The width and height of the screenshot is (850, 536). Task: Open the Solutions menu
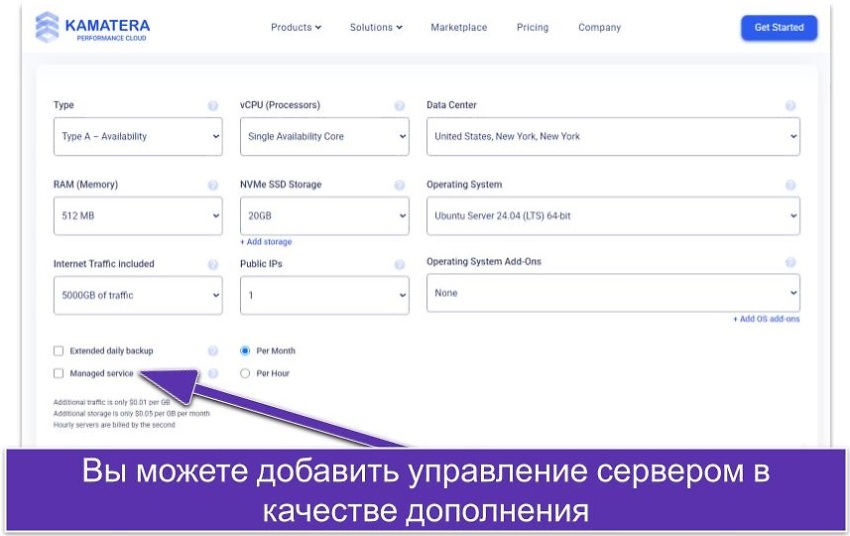(376, 27)
